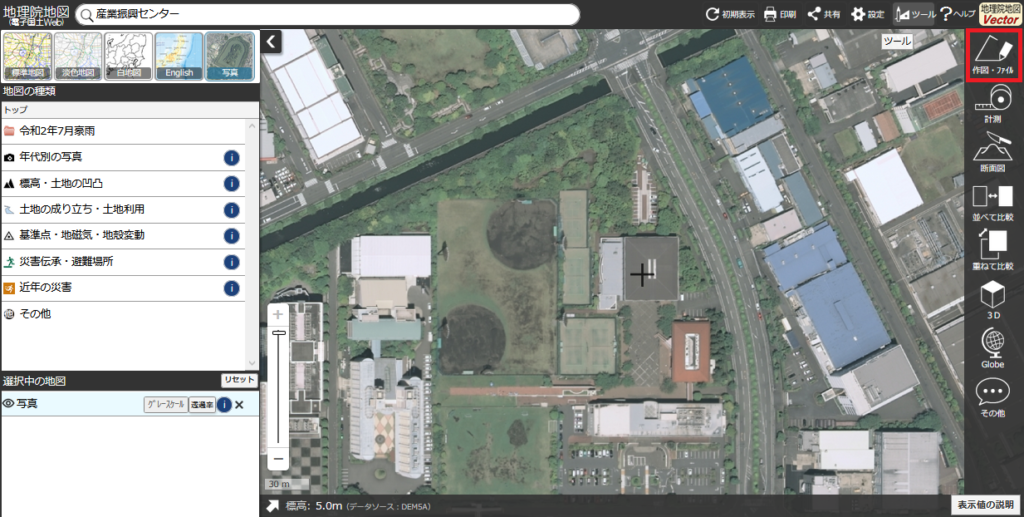This screenshot has height=517, width=1024.
Task: Click the トップ breadcrumb
Action: (16, 110)
